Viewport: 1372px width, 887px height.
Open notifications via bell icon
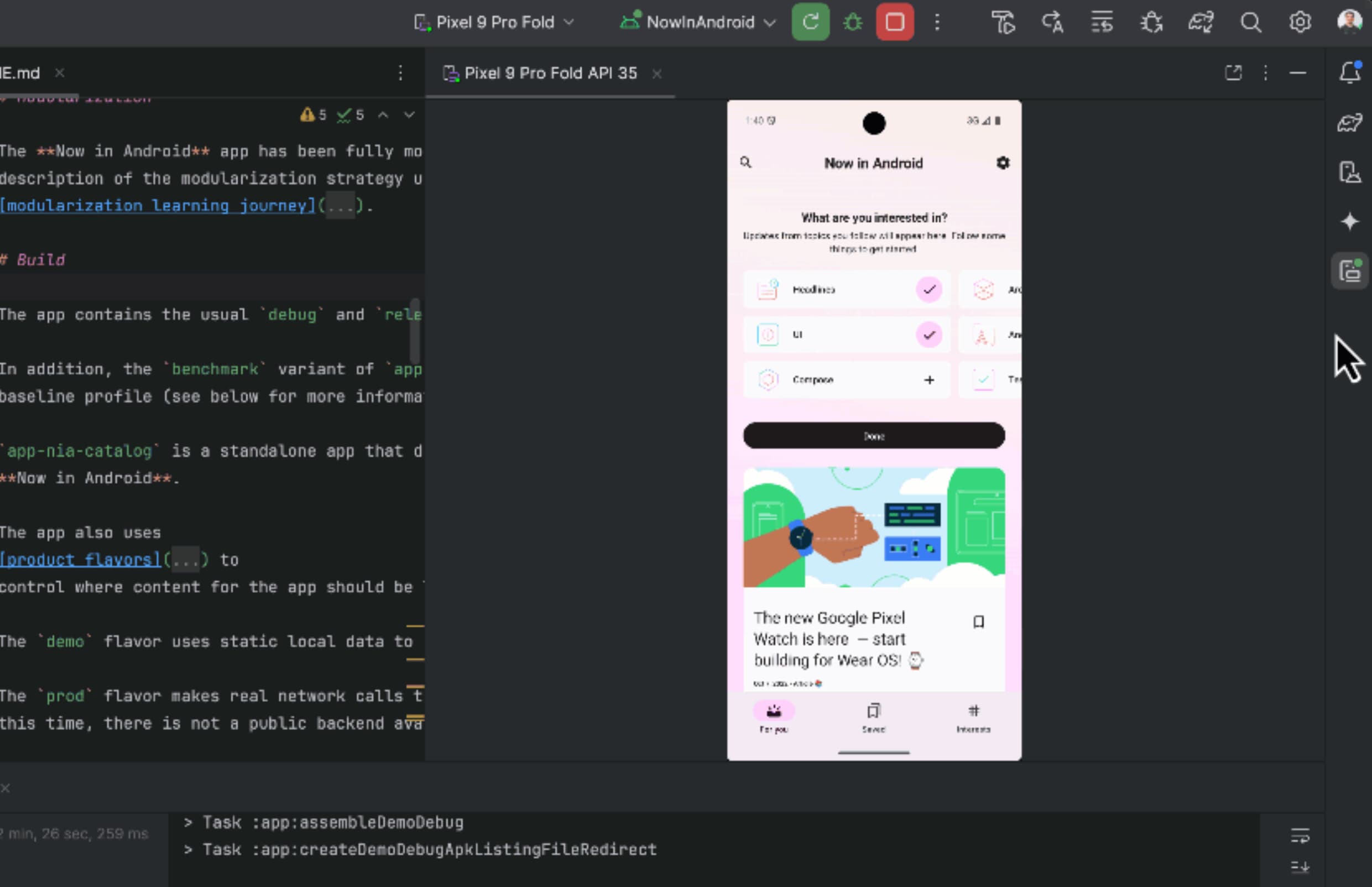tap(1349, 72)
